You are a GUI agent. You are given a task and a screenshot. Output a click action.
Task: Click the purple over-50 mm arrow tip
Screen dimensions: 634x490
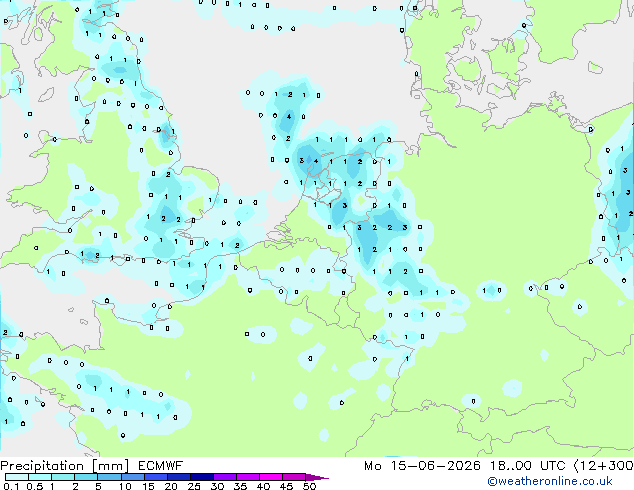pyautogui.click(x=317, y=478)
